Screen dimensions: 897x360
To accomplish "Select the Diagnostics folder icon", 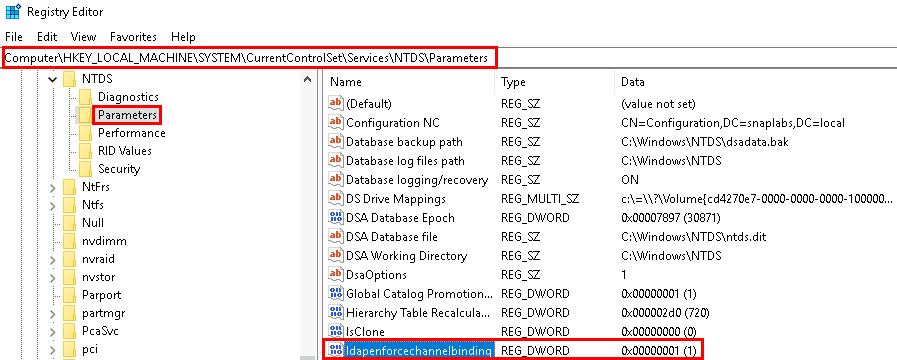I will 85,97.
